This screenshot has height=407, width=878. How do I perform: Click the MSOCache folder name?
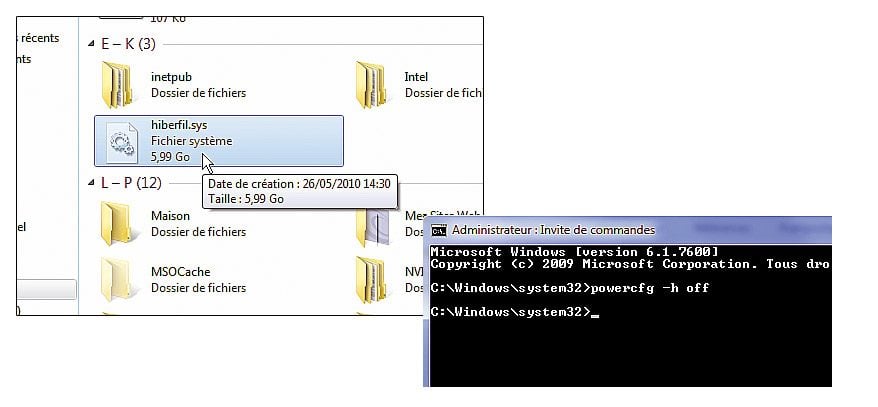(180, 272)
